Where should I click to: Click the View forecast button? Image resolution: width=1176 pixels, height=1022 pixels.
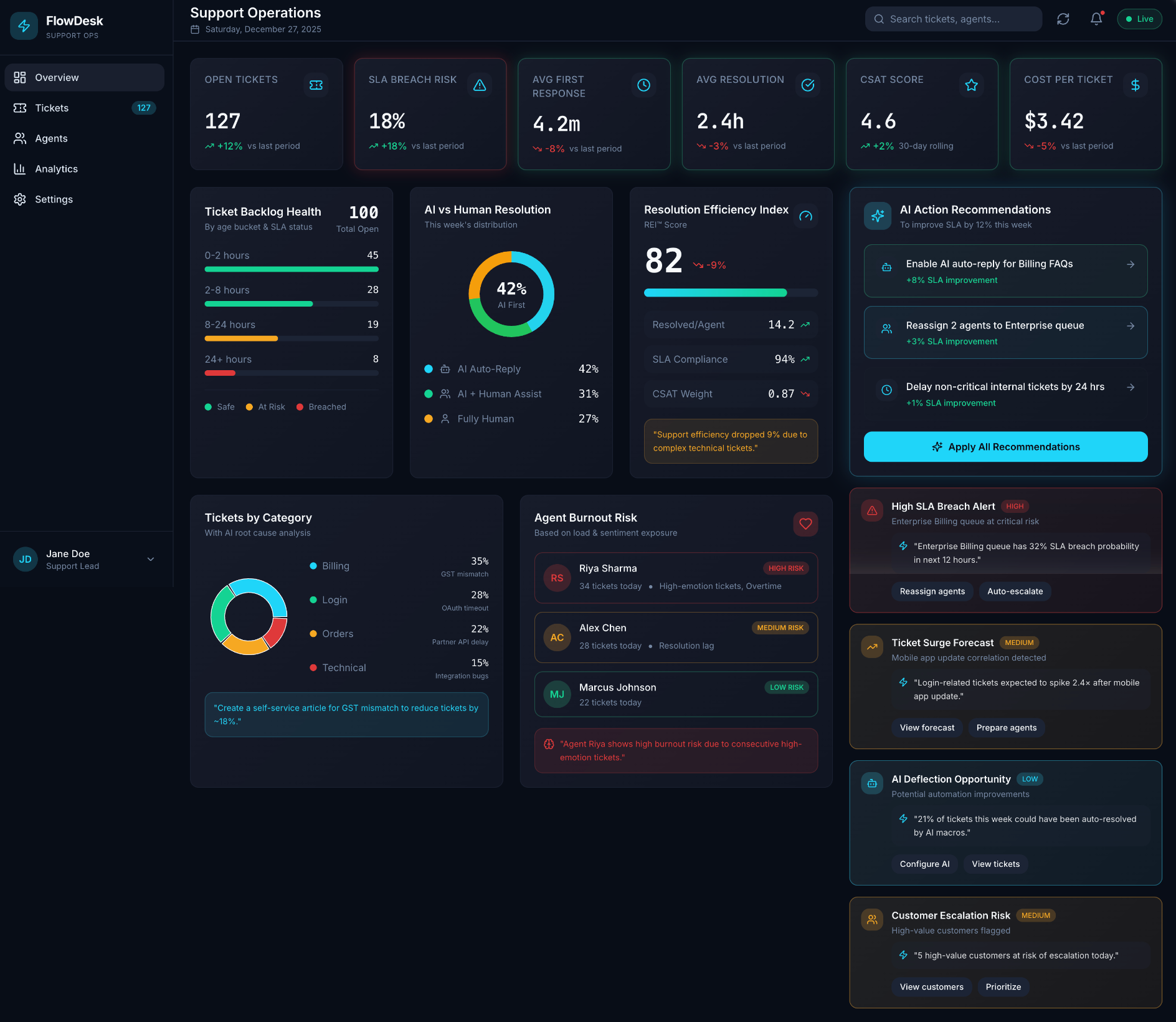pos(927,728)
